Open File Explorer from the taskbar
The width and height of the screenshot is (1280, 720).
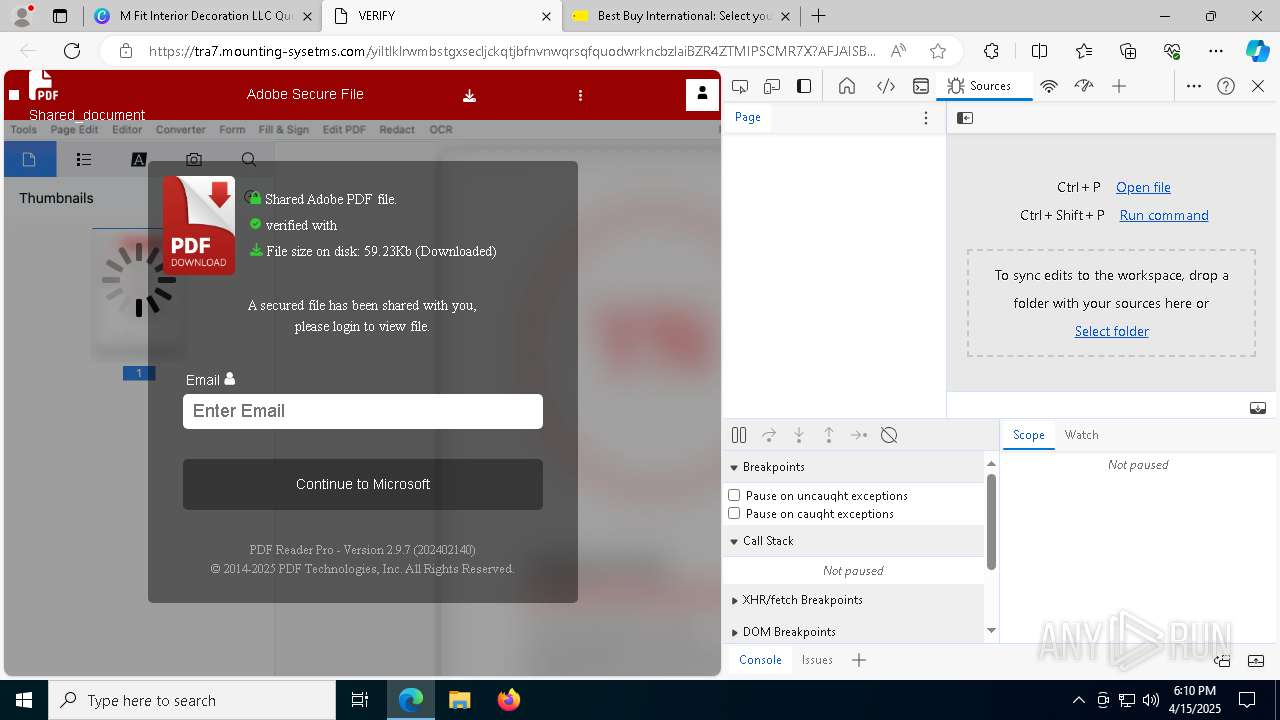459,700
